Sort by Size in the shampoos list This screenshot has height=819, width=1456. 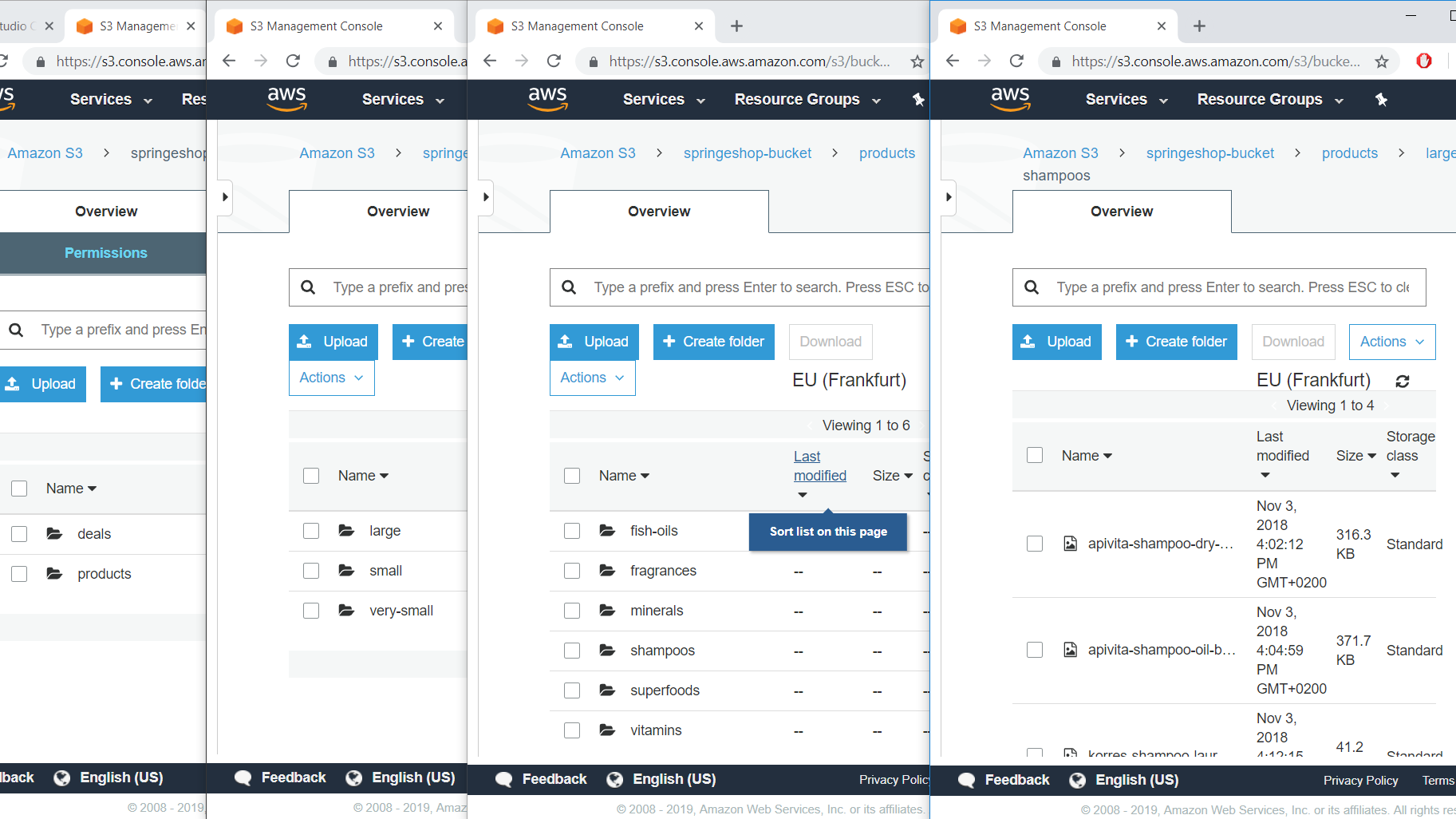tap(1355, 456)
